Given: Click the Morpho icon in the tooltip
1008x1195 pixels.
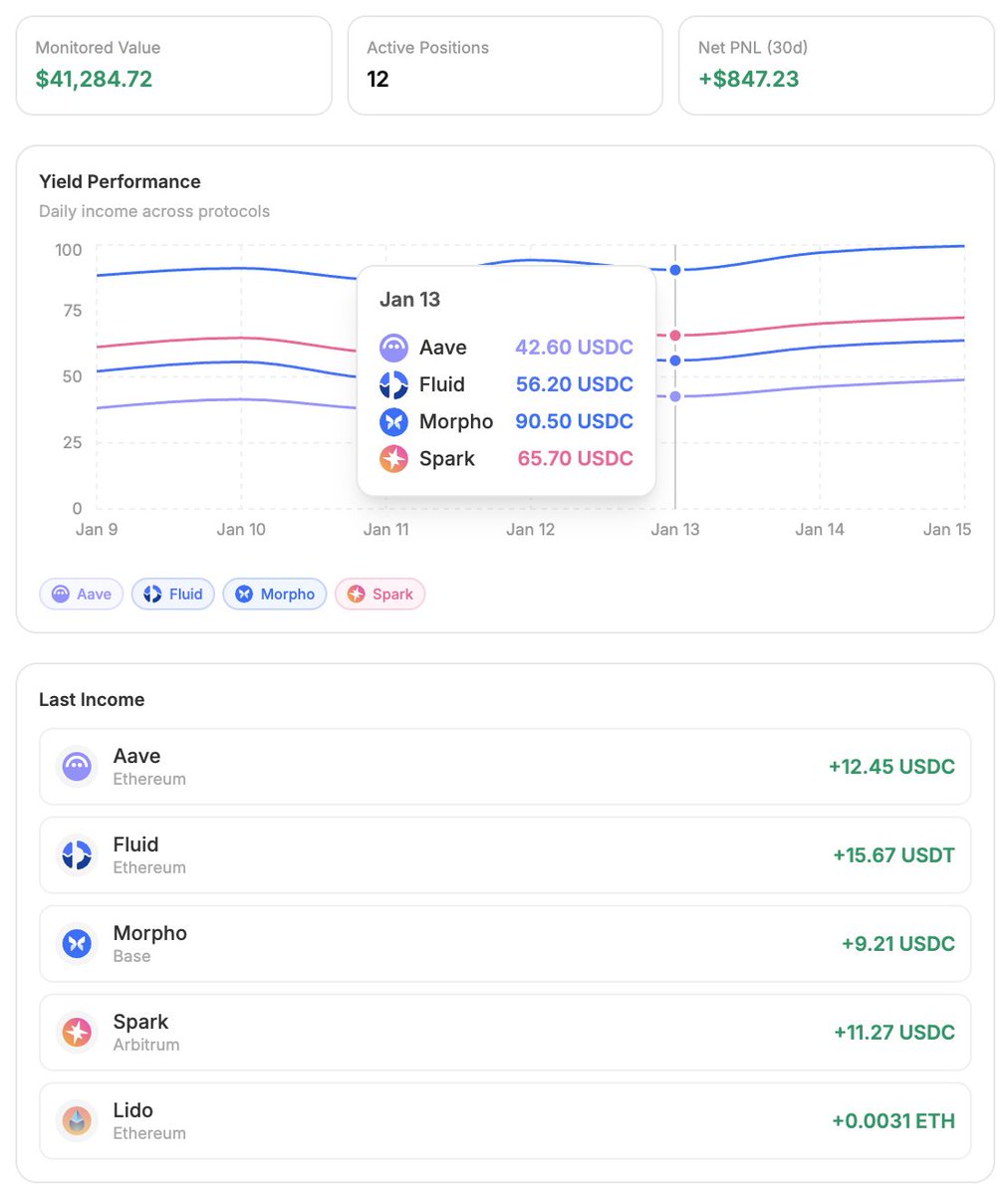Looking at the screenshot, I should tap(393, 422).
